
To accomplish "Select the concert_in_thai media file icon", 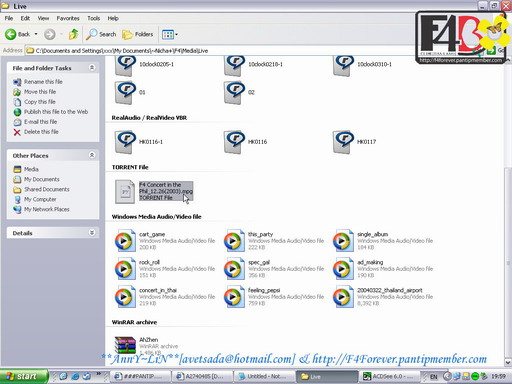I will [x=125, y=297].
